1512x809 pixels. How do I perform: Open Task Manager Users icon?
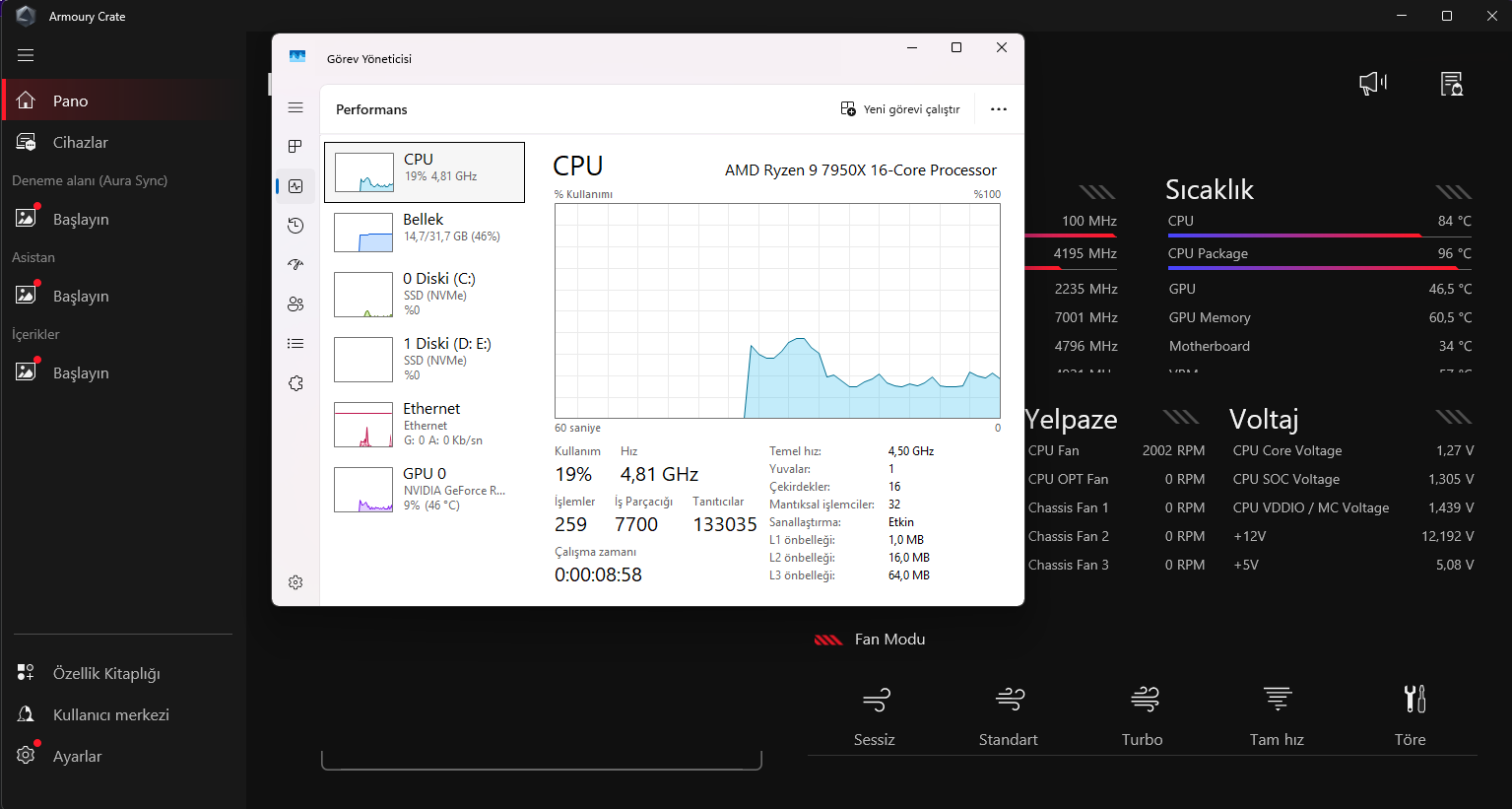click(296, 303)
